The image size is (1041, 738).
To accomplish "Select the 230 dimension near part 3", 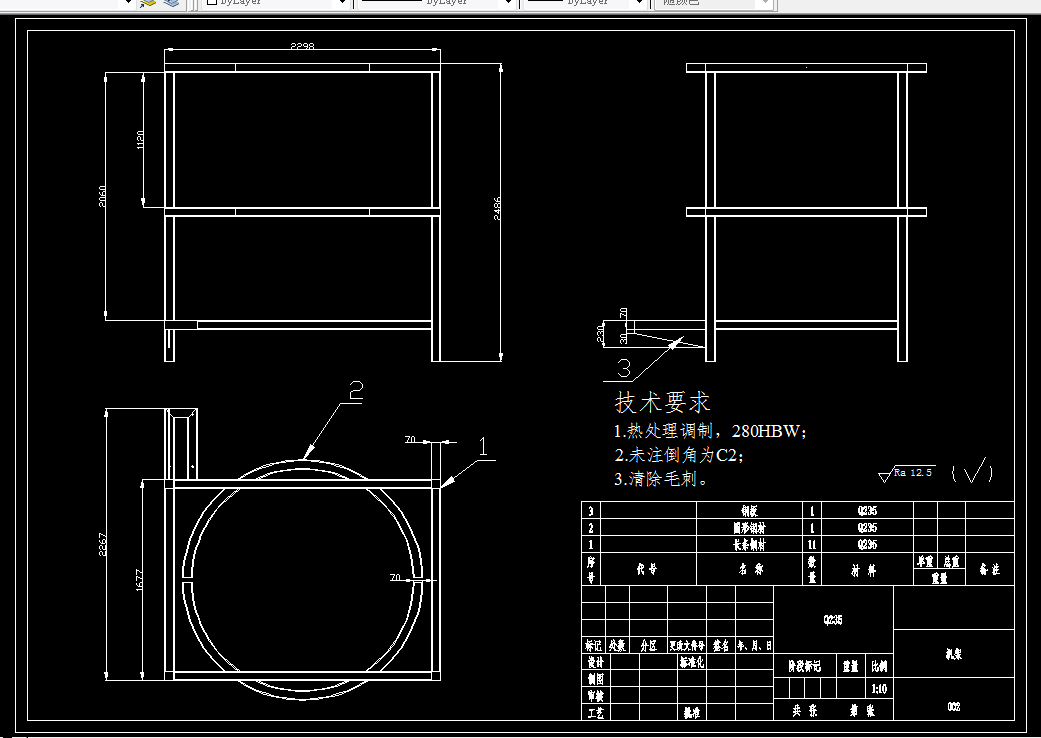I will coord(600,332).
